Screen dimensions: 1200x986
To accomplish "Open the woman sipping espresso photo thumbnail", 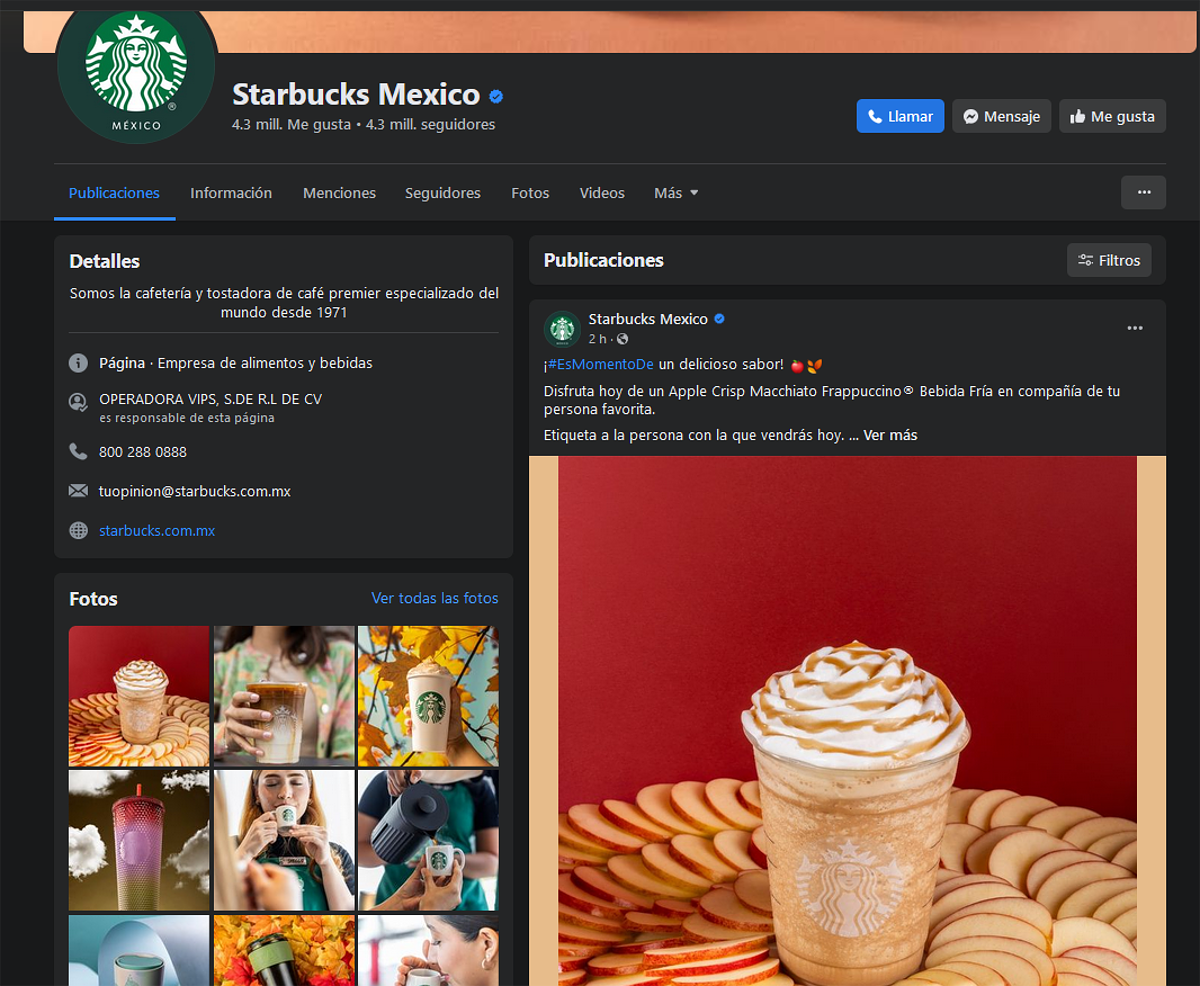I will (x=284, y=840).
